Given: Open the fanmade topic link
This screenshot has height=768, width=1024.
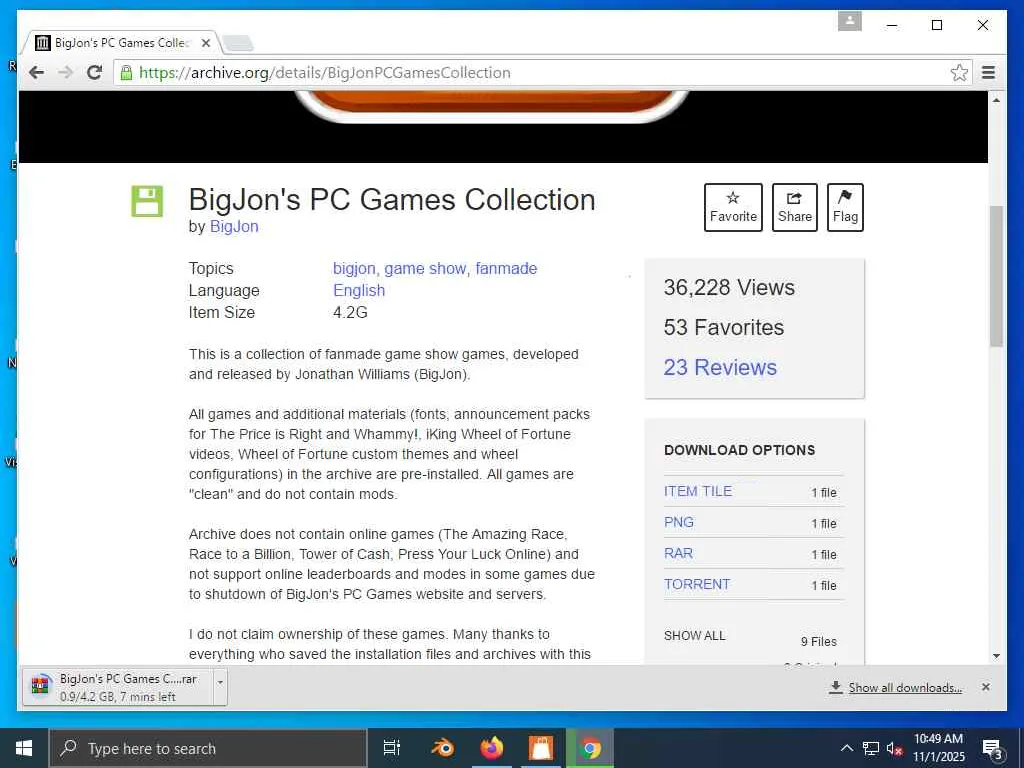Looking at the screenshot, I should pyautogui.click(x=506, y=268).
